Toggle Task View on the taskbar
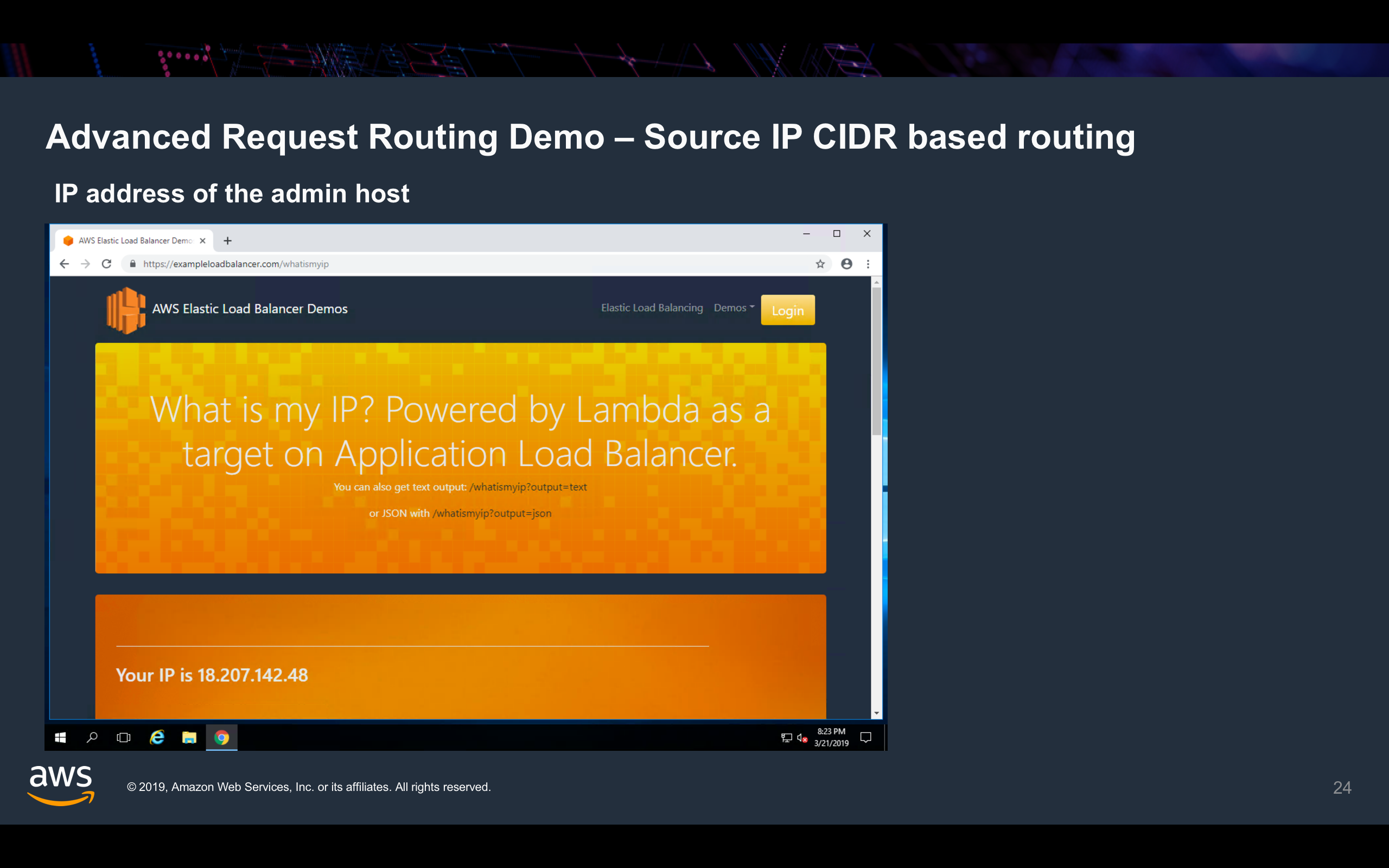 tap(124, 737)
